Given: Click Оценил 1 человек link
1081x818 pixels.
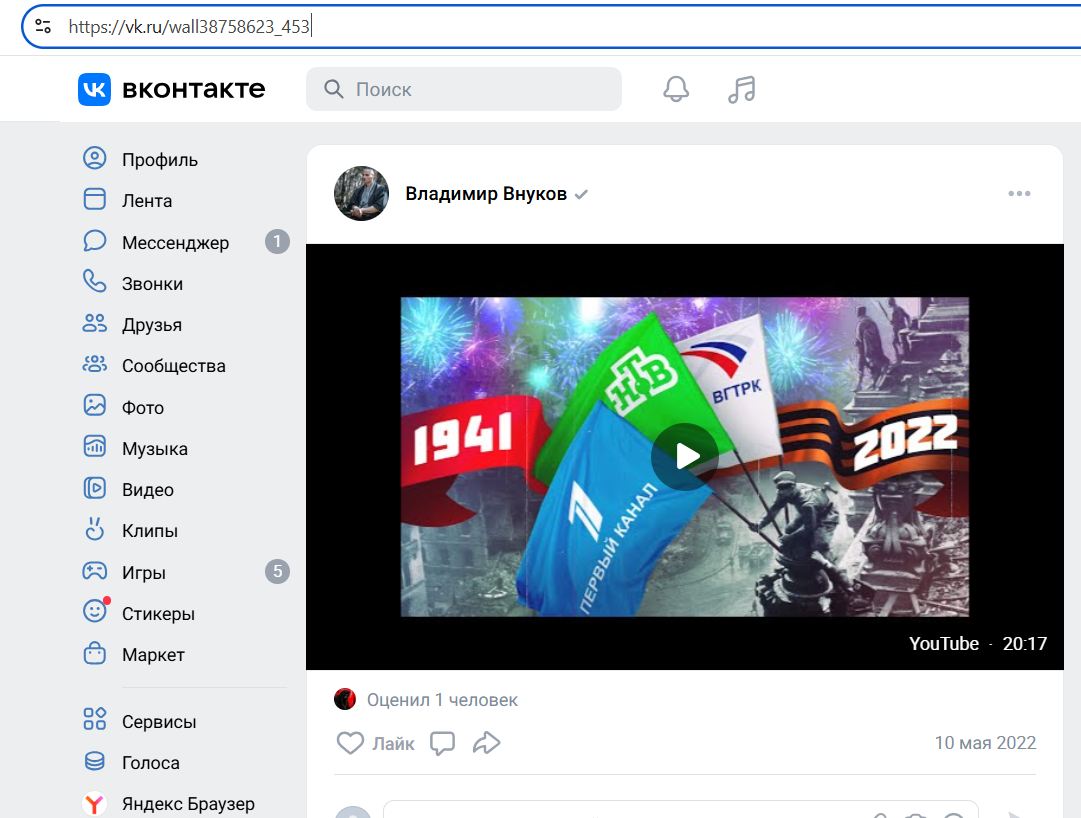Looking at the screenshot, I should [442, 699].
